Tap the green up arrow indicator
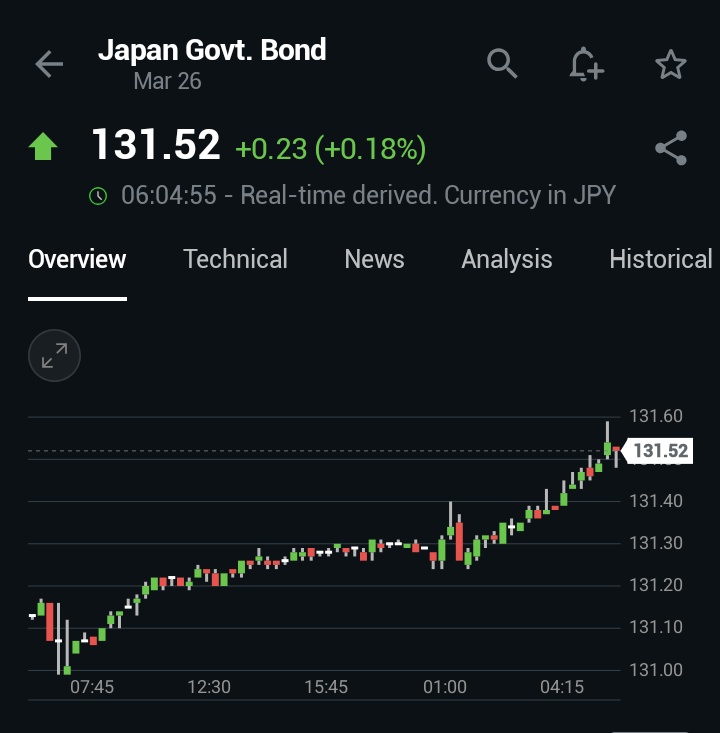 tap(43, 146)
